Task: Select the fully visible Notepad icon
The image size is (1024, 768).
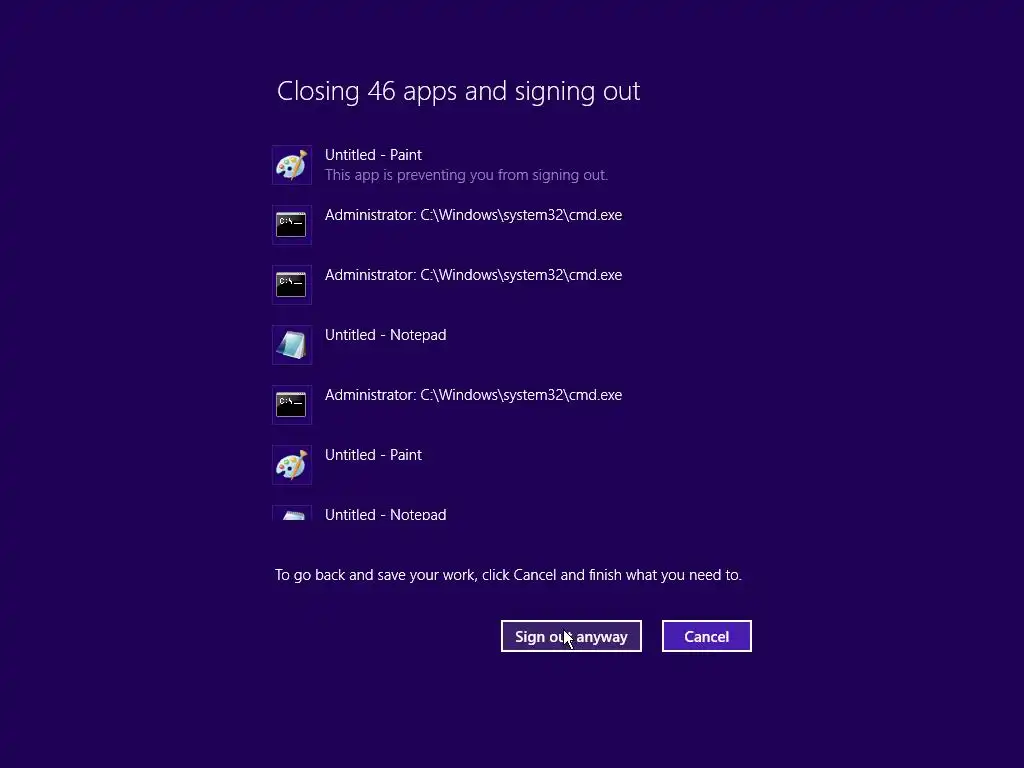Action: coord(291,345)
